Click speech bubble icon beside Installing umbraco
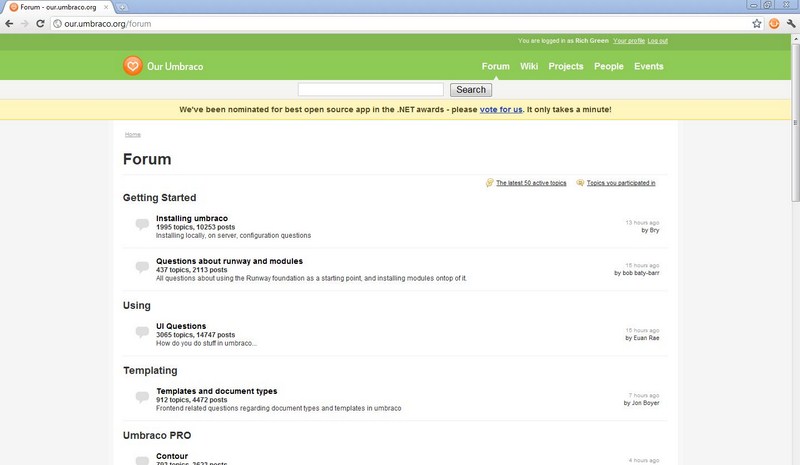 pos(142,224)
